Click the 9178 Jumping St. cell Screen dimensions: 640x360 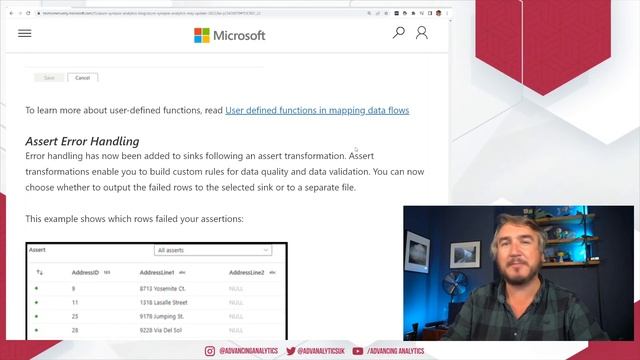[162, 316]
